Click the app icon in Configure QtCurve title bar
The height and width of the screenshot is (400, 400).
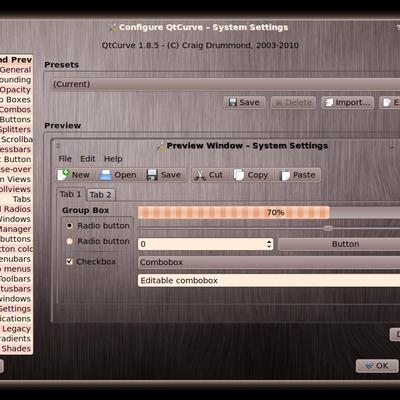(x=113, y=28)
